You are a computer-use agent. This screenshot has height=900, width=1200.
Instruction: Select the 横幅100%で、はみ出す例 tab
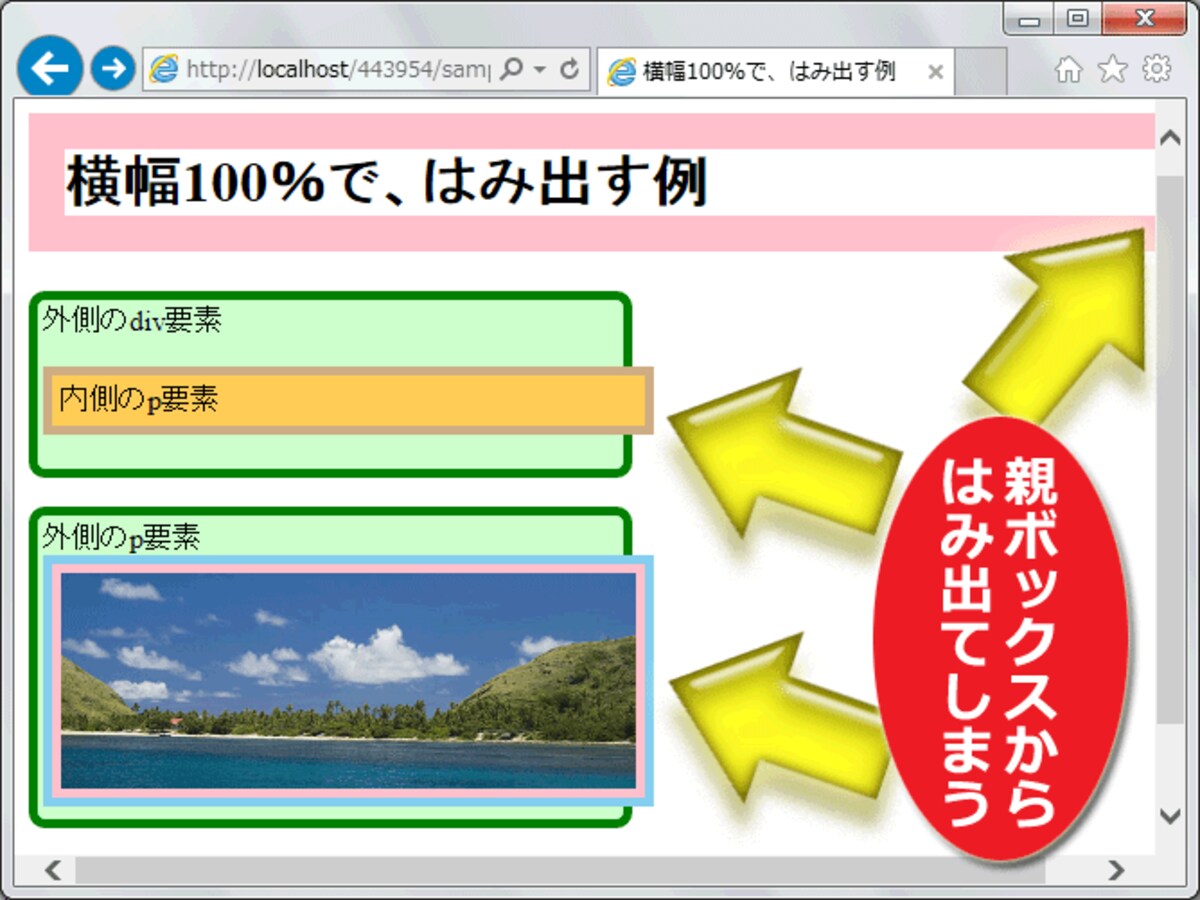pyautogui.click(x=774, y=71)
